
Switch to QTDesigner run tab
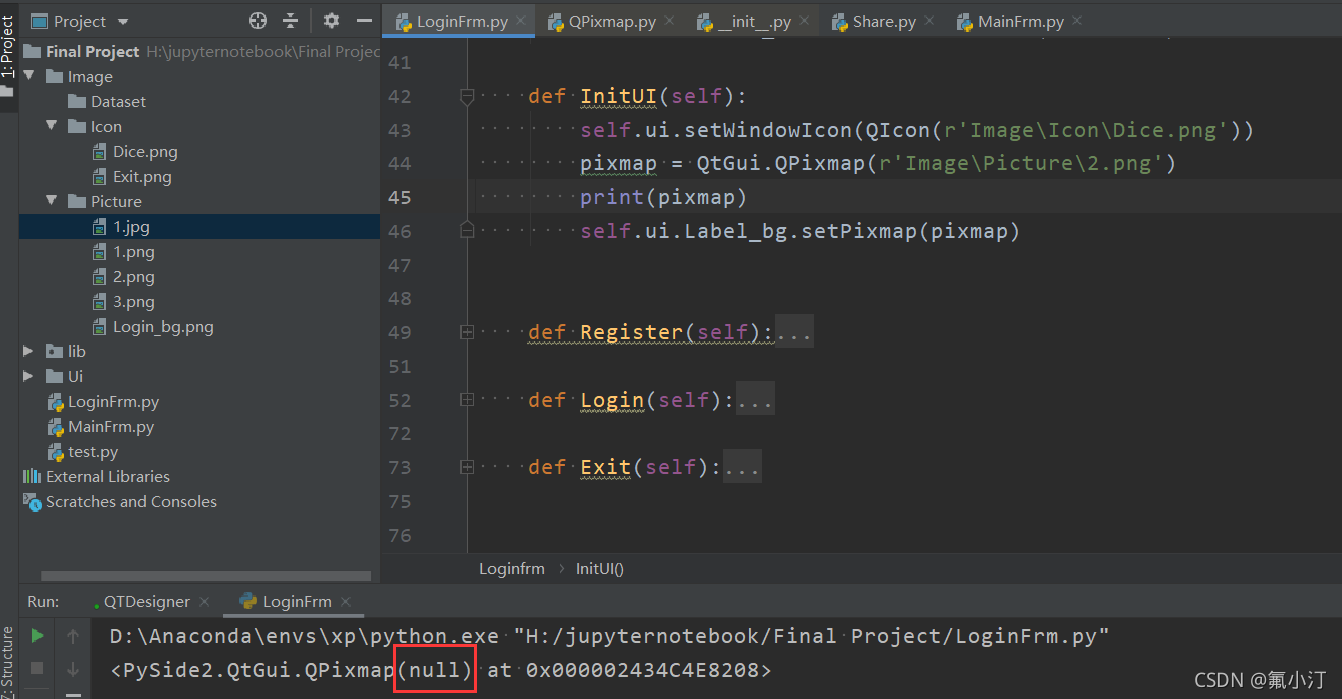147,601
